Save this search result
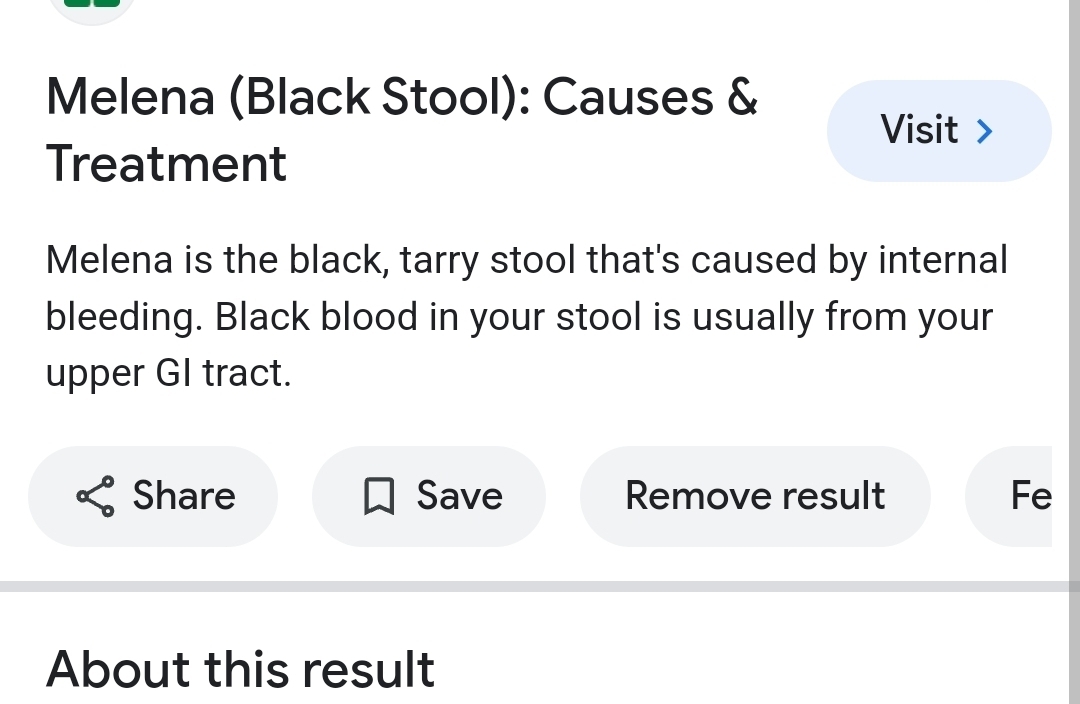 pos(429,496)
